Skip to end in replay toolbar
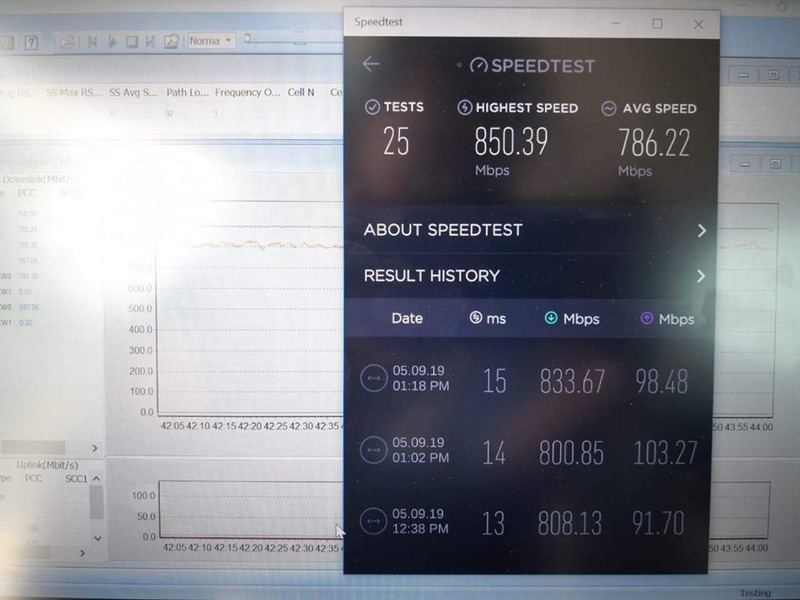This screenshot has width=800, height=600. point(151,41)
